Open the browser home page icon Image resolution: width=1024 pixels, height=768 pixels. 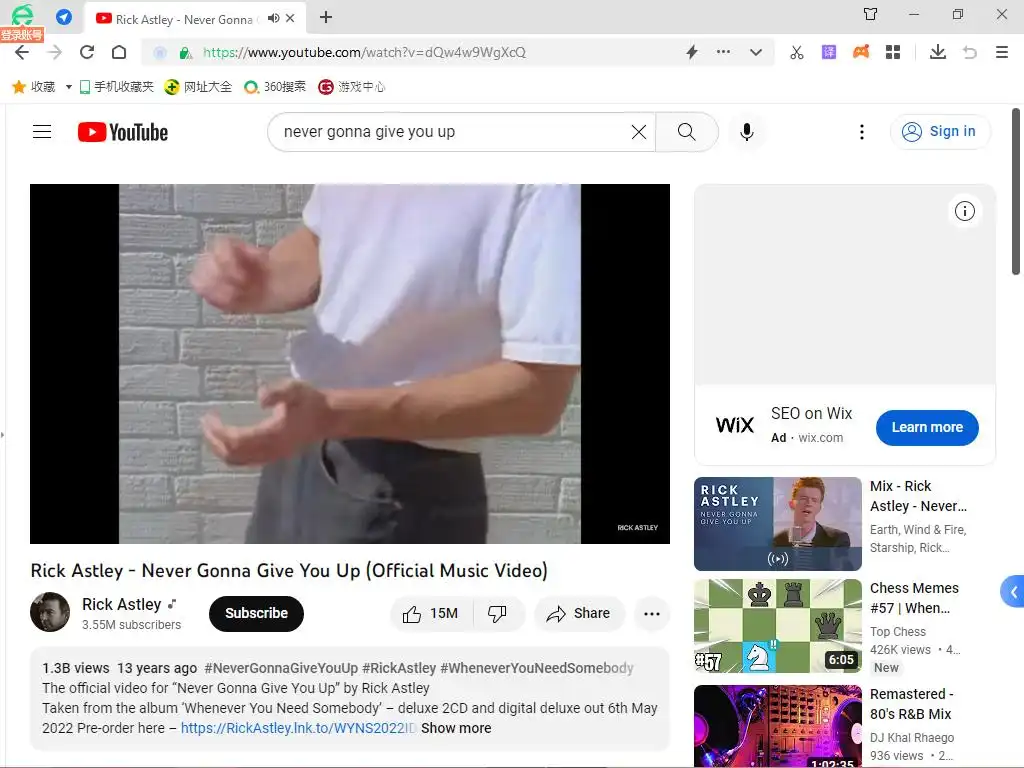point(119,52)
